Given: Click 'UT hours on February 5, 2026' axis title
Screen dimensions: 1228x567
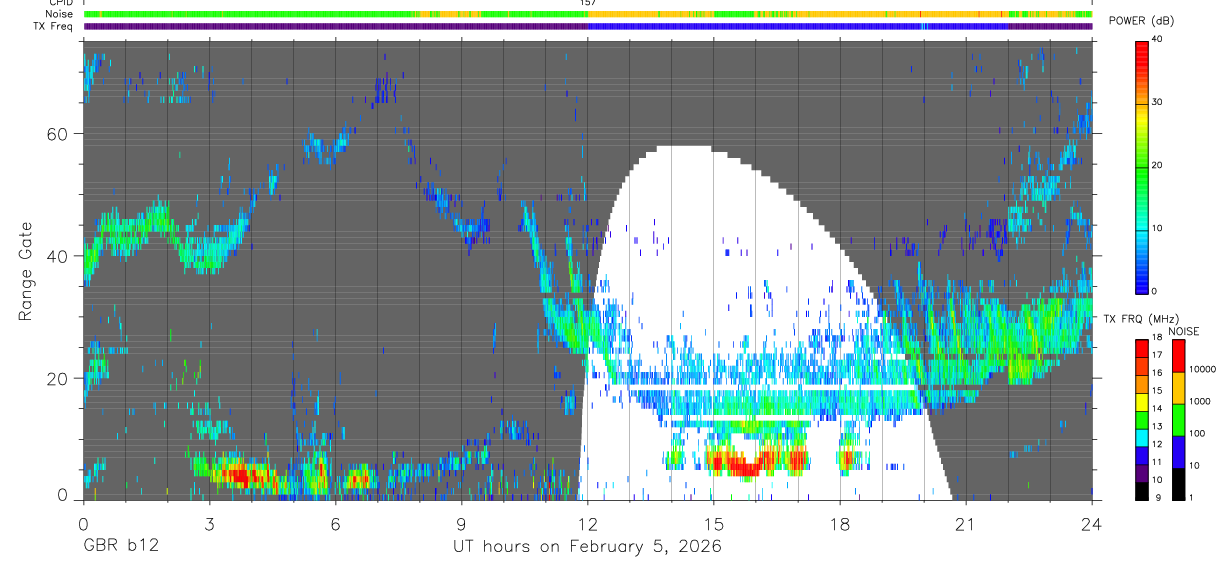Looking at the screenshot, I should pyautogui.click(x=588, y=547).
